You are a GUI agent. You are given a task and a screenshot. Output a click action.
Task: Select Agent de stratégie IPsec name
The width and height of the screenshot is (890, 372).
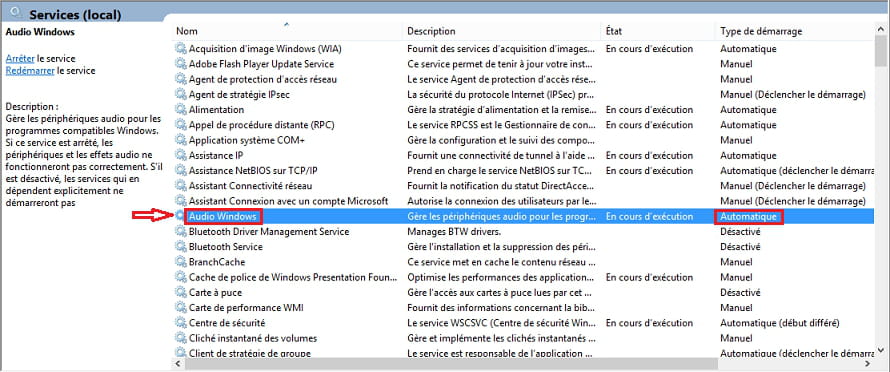click(x=239, y=94)
